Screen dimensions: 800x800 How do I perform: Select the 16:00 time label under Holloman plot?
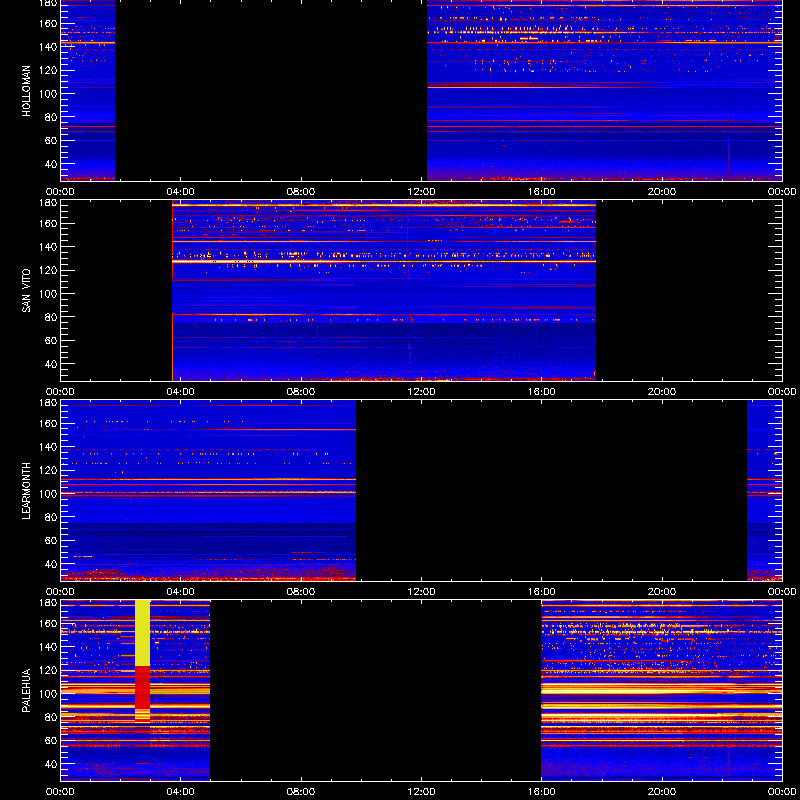coord(541,192)
